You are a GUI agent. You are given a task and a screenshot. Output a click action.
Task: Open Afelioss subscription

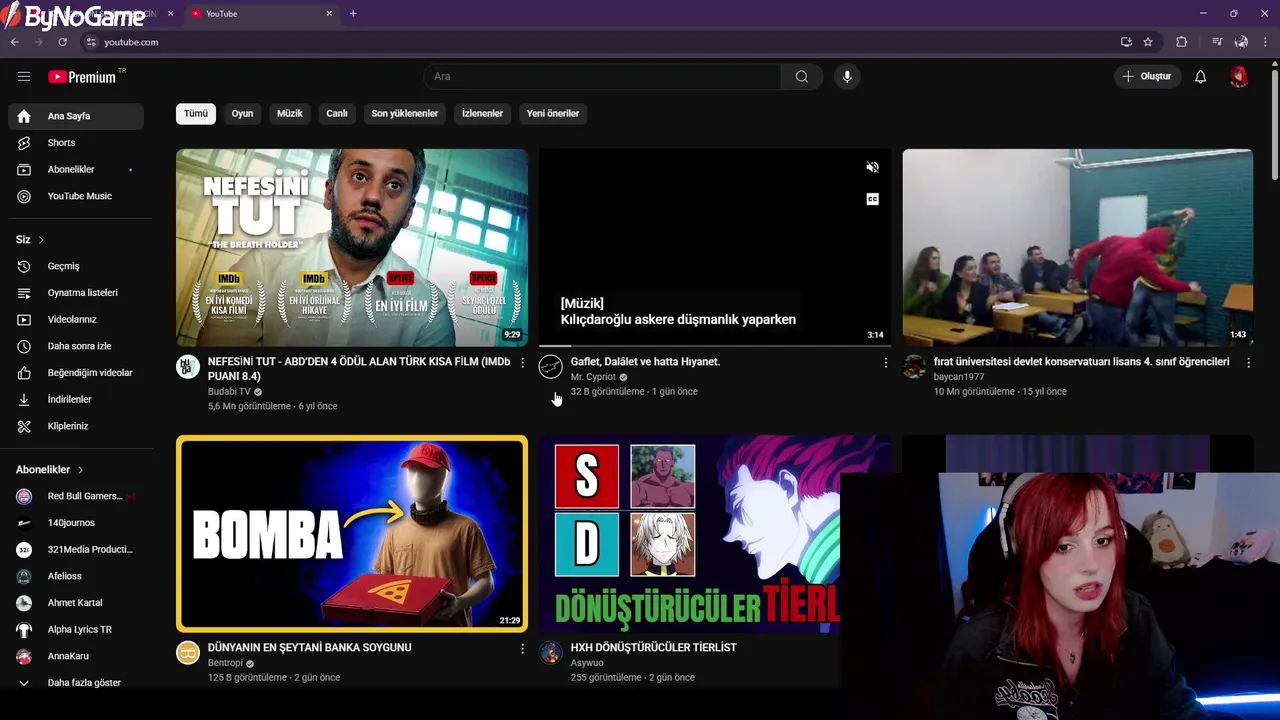76,576
